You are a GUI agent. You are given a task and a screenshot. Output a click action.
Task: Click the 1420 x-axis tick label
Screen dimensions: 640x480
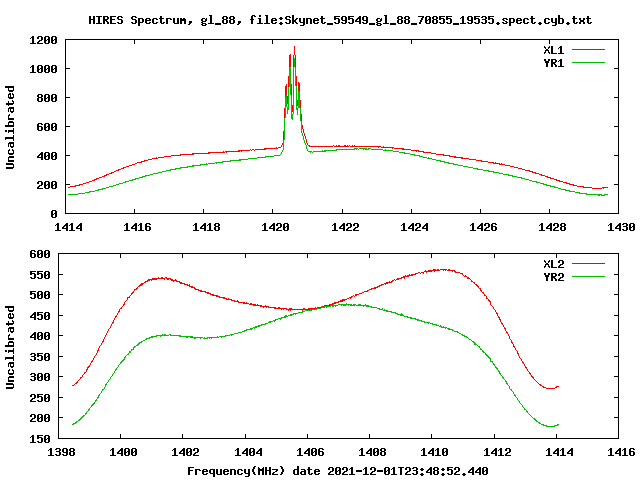(x=275, y=227)
